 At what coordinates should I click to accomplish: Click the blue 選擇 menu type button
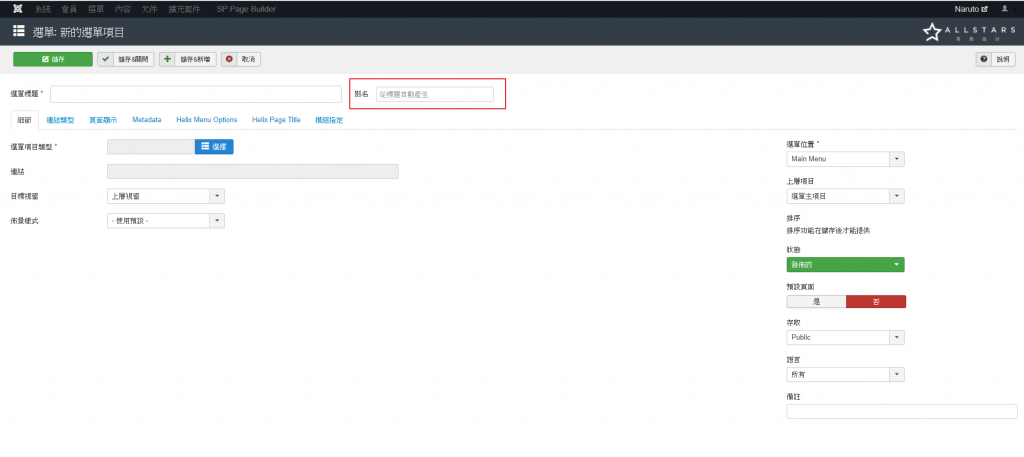(214, 147)
